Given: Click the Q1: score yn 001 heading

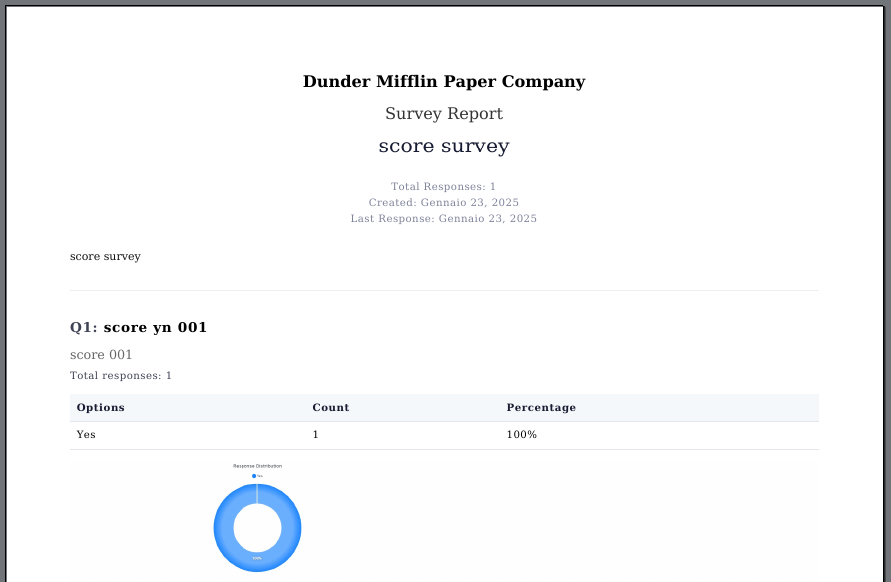Looking at the screenshot, I should tap(138, 327).
